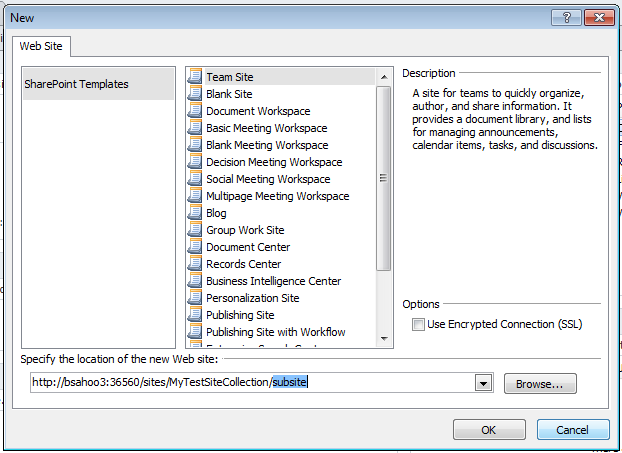Select Publishing Site with Workflow label
Screen dimensions: 622x453
point(276,332)
